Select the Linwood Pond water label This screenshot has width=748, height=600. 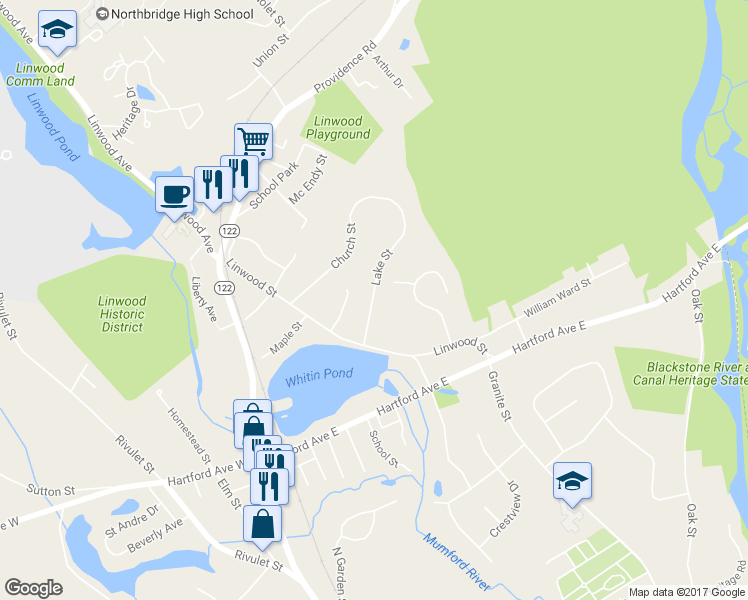52,127
